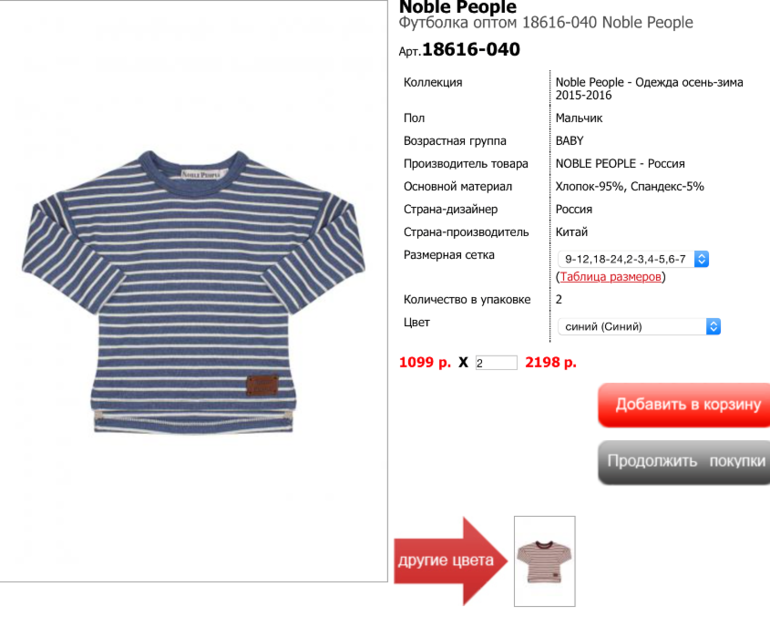
Task: Focus the quantity input field
Action: coord(496,363)
